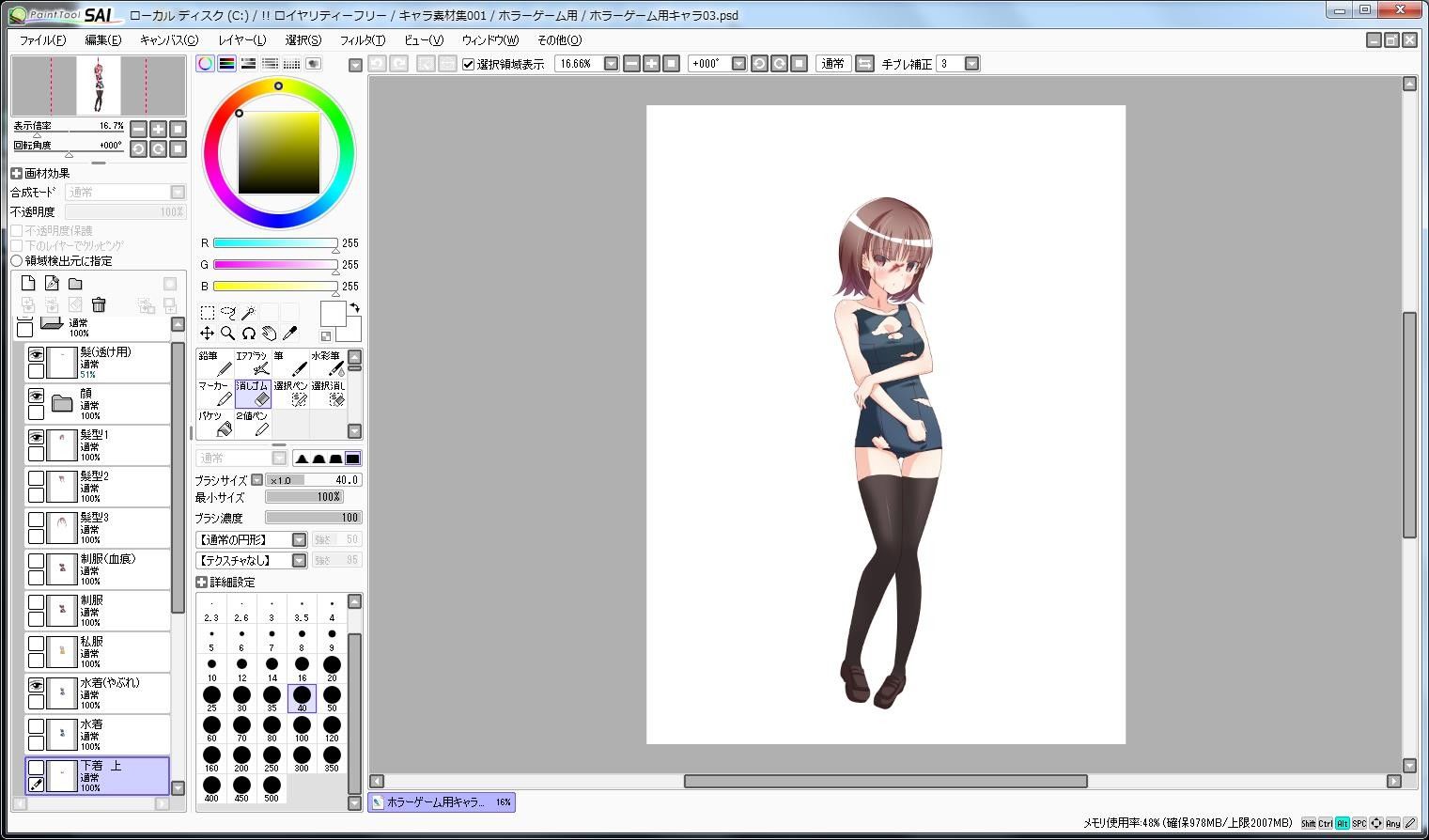This screenshot has width=1429, height=840.
Task: Open the フィルタ(T) menu
Action: point(362,40)
